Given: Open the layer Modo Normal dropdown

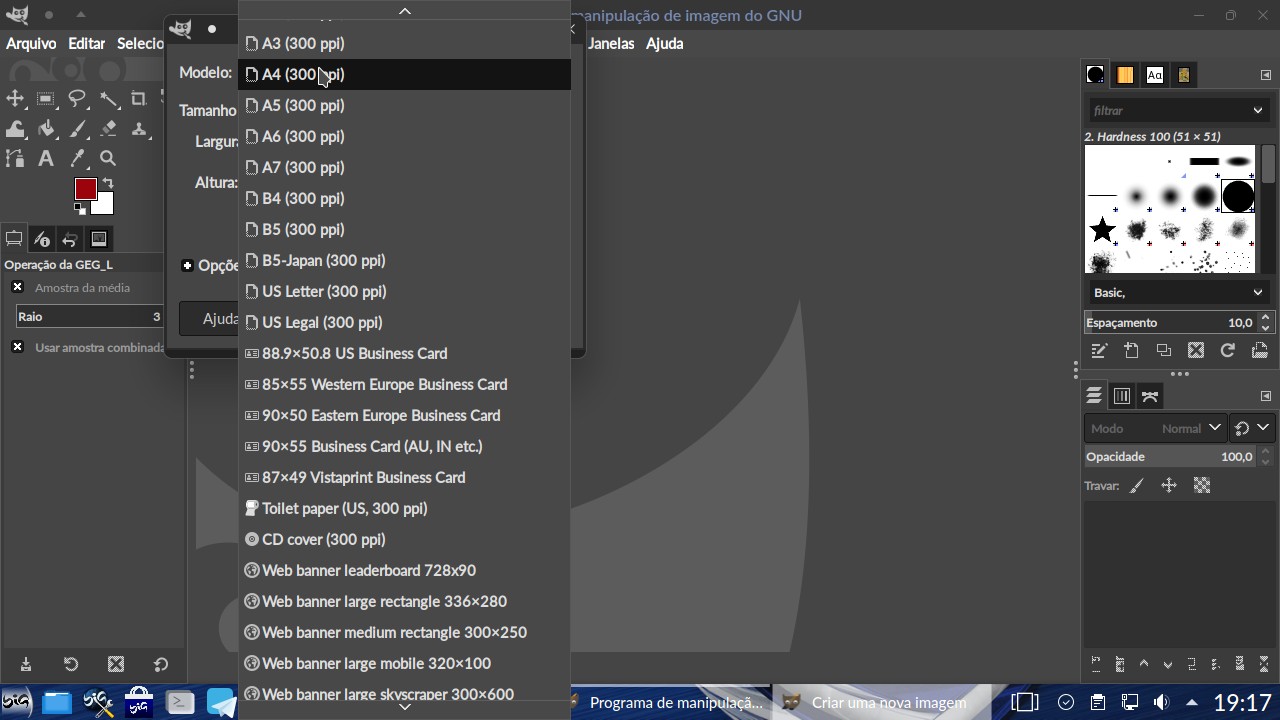Looking at the screenshot, I should (x=1155, y=428).
